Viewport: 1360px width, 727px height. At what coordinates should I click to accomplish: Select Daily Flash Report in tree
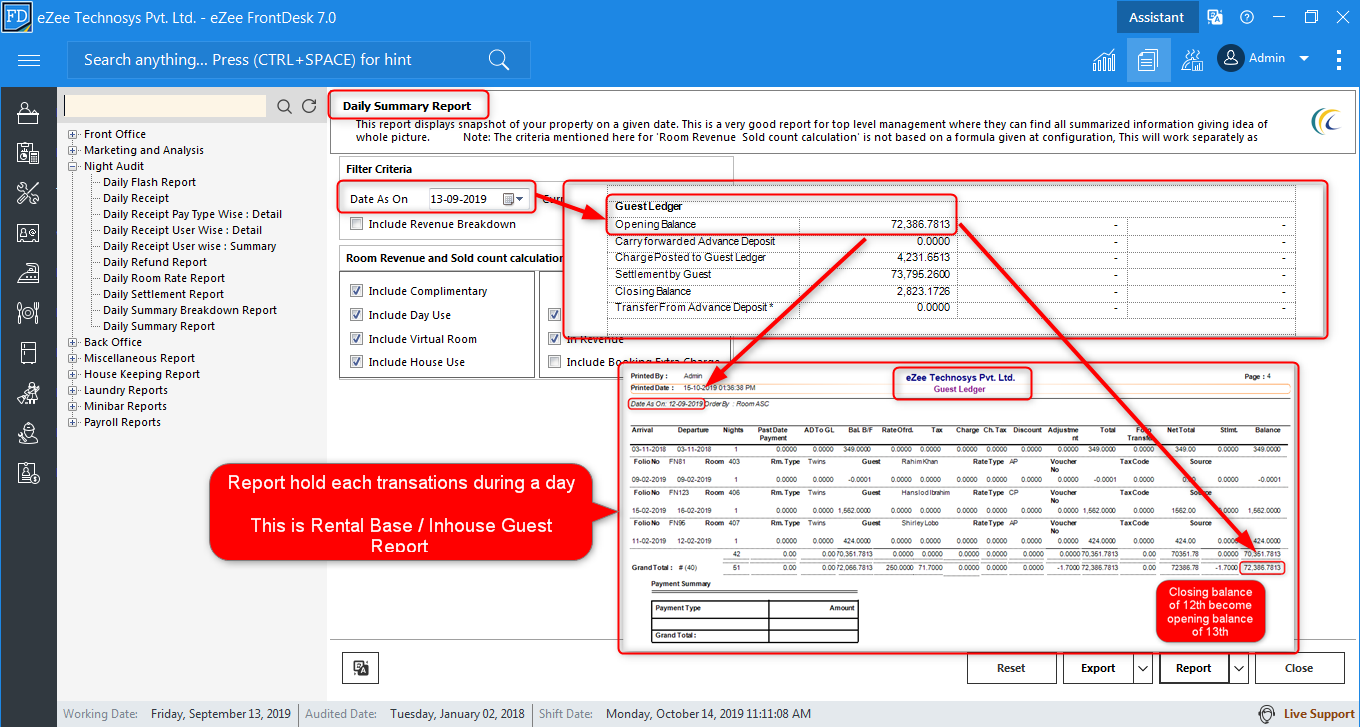coord(150,182)
